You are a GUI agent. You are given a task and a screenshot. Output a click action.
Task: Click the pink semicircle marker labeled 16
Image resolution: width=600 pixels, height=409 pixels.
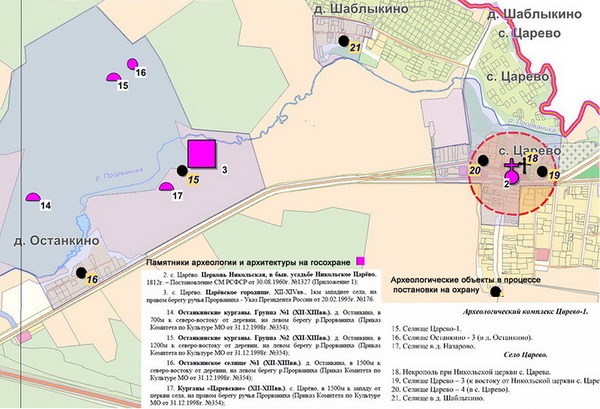click(130, 65)
